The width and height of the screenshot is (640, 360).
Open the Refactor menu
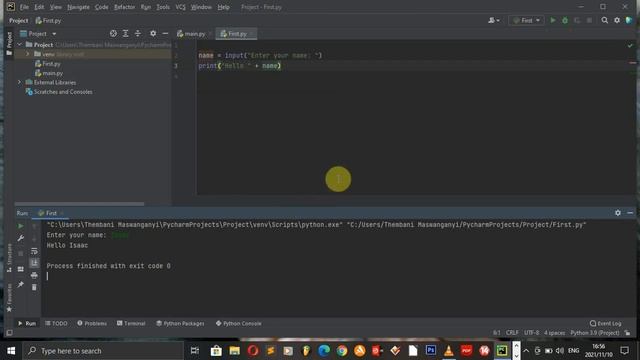124,7
